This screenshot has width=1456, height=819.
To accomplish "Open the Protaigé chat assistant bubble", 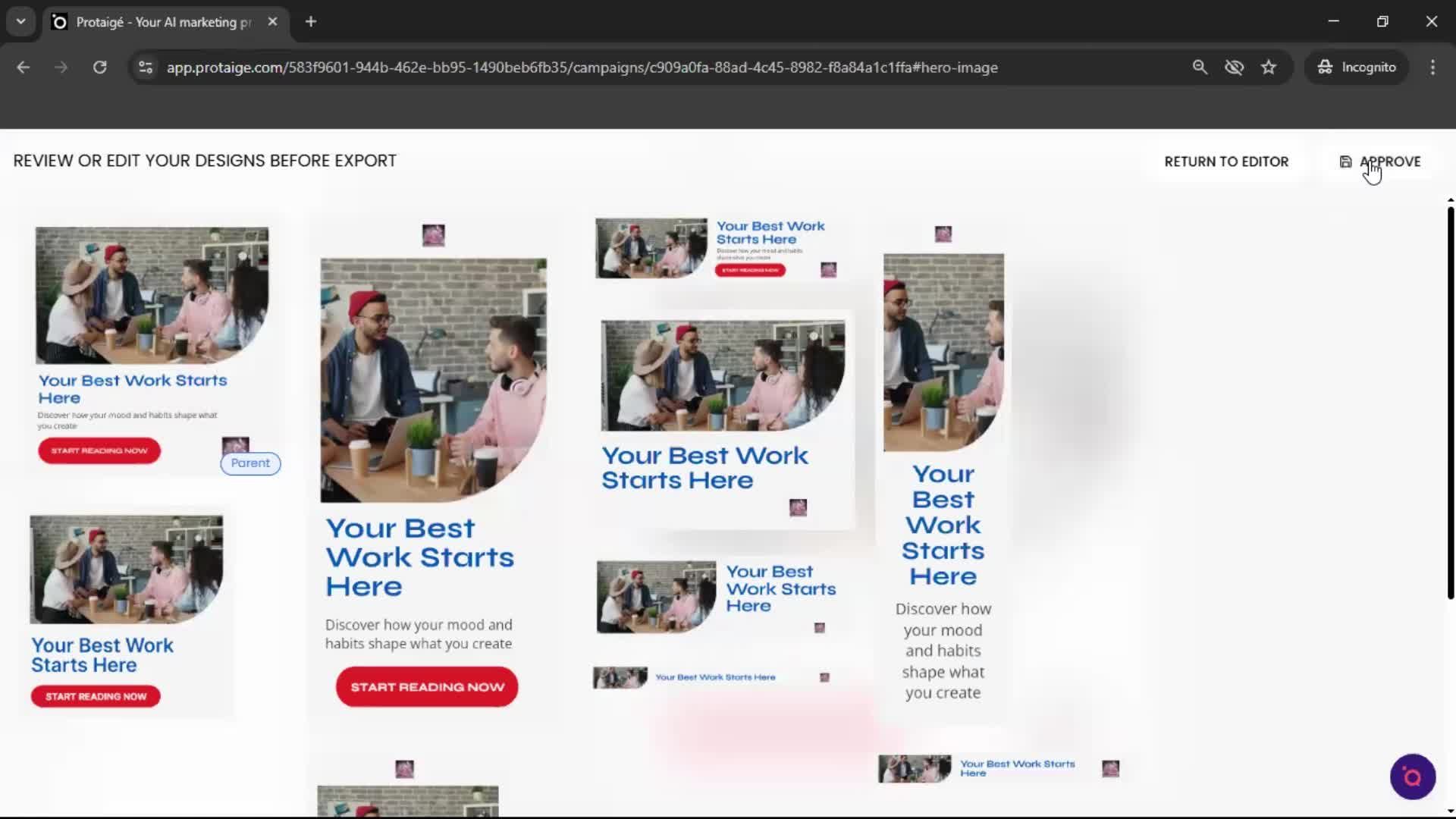I will [x=1412, y=777].
